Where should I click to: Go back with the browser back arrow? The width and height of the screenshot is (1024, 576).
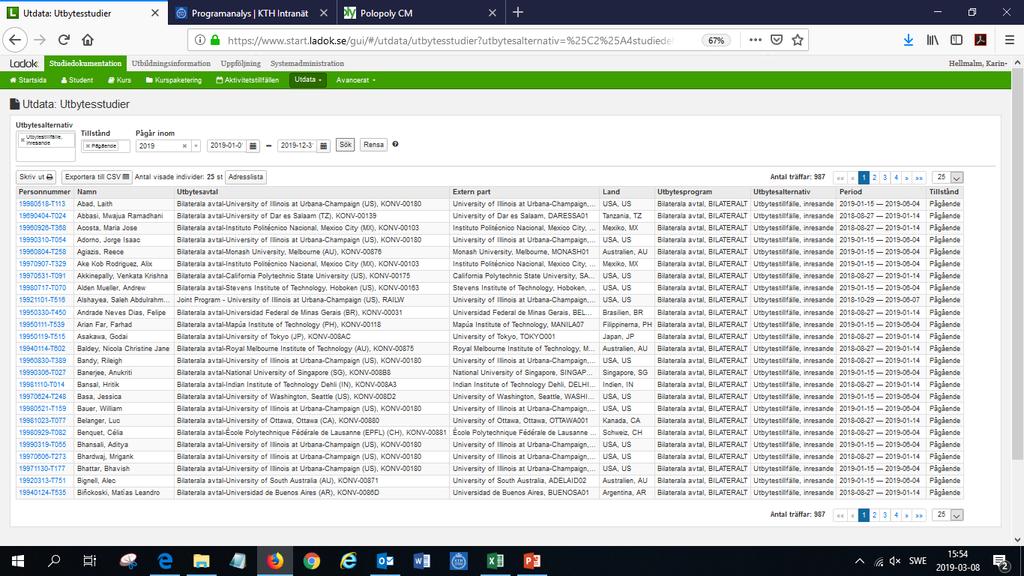15,40
